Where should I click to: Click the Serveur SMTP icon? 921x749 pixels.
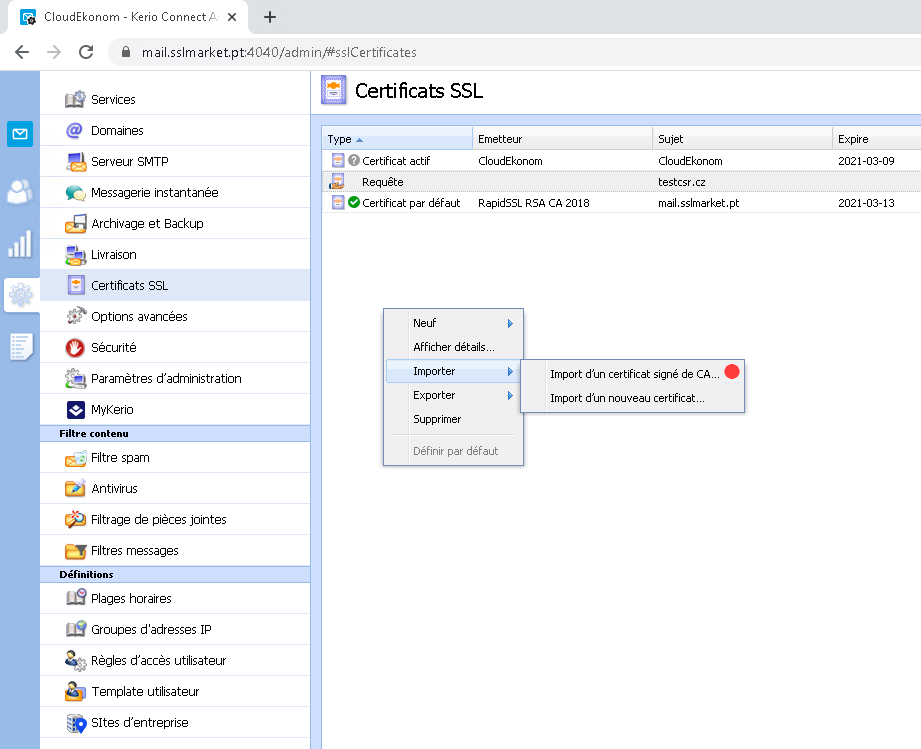(76, 162)
